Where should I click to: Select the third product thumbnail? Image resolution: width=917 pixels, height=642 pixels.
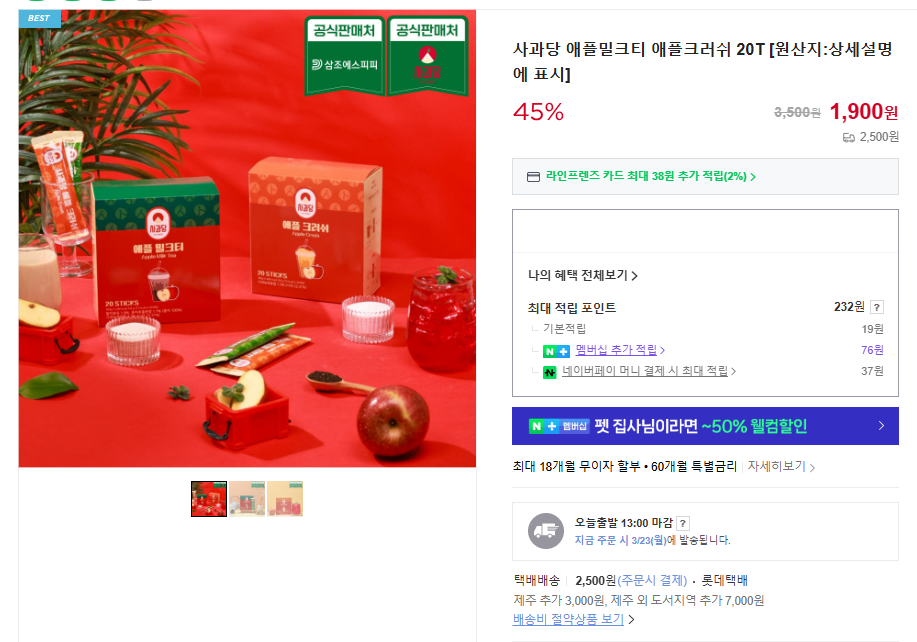(x=285, y=499)
